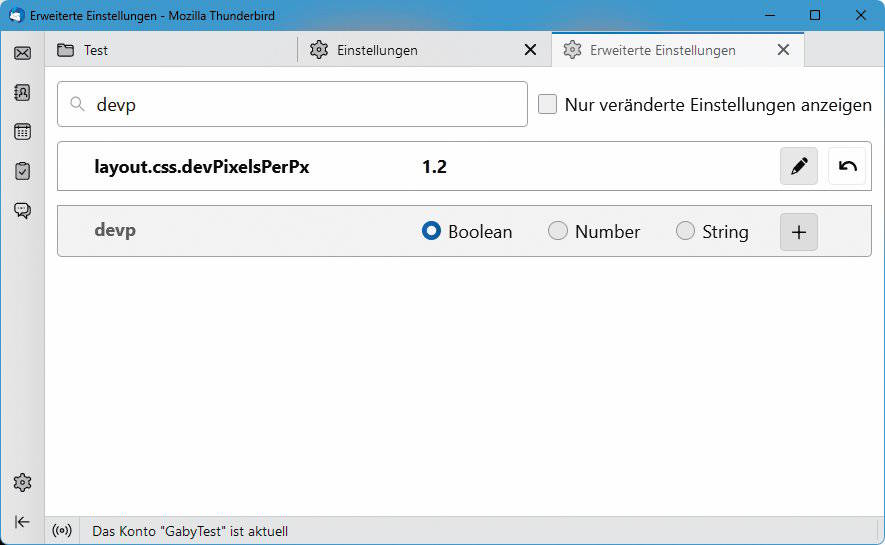
Task: Collapse the spaces toolbar with arrow icon
Action: (x=22, y=522)
